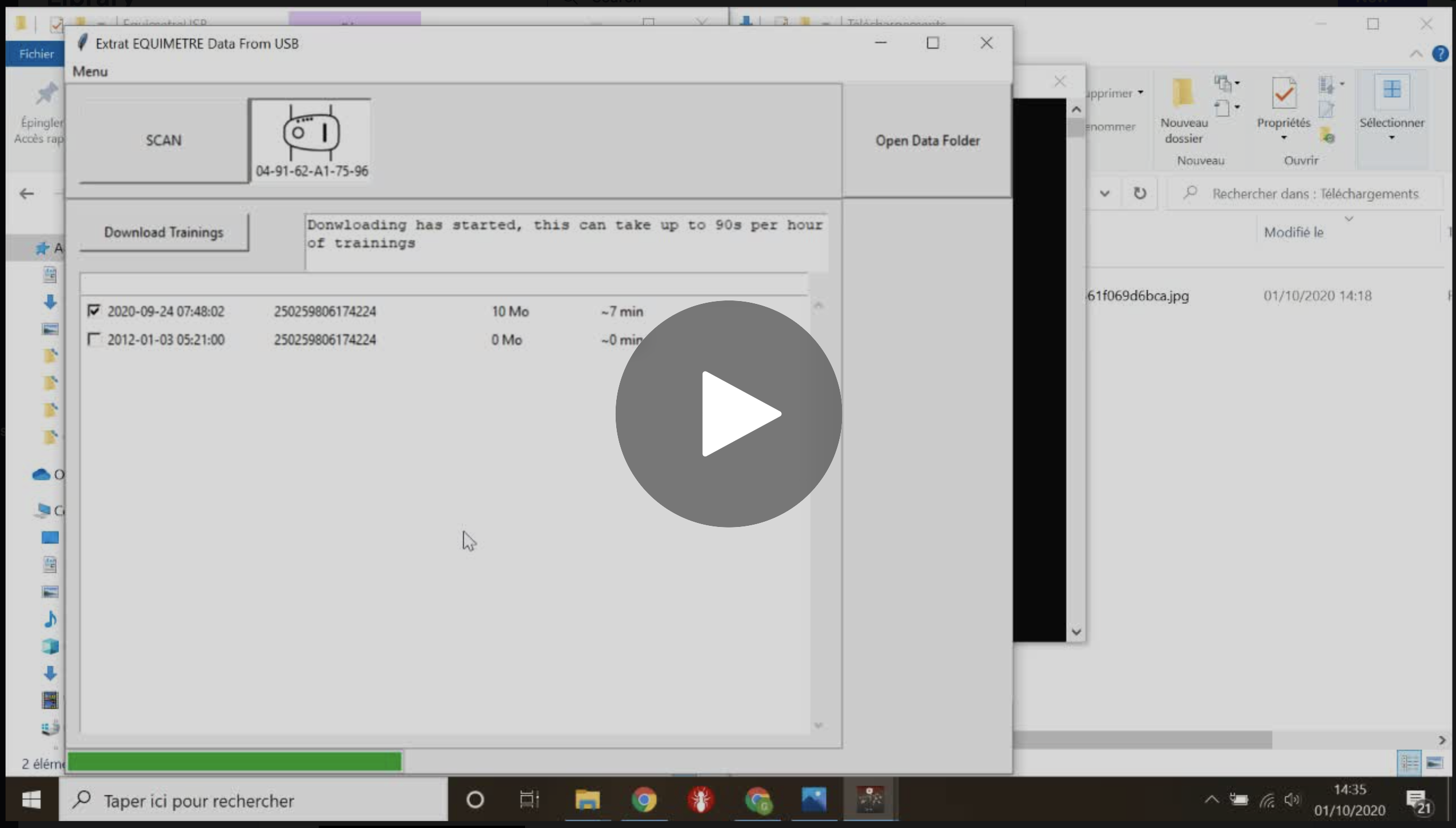This screenshot has height=828, width=1456.
Task: Open Google Chrome from the taskbar
Action: pos(644,799)
